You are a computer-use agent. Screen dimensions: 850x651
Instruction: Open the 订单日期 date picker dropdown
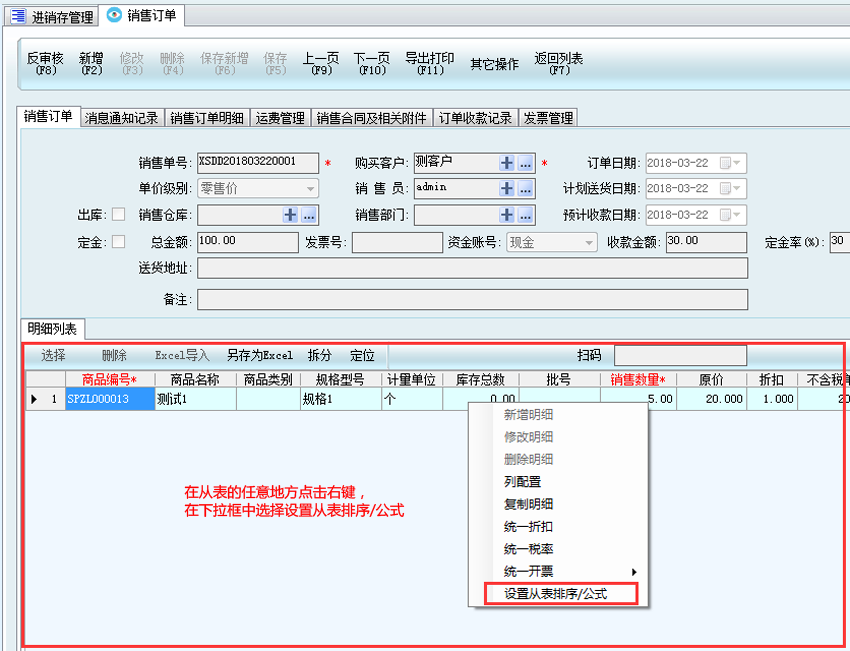tap(738, 163)
